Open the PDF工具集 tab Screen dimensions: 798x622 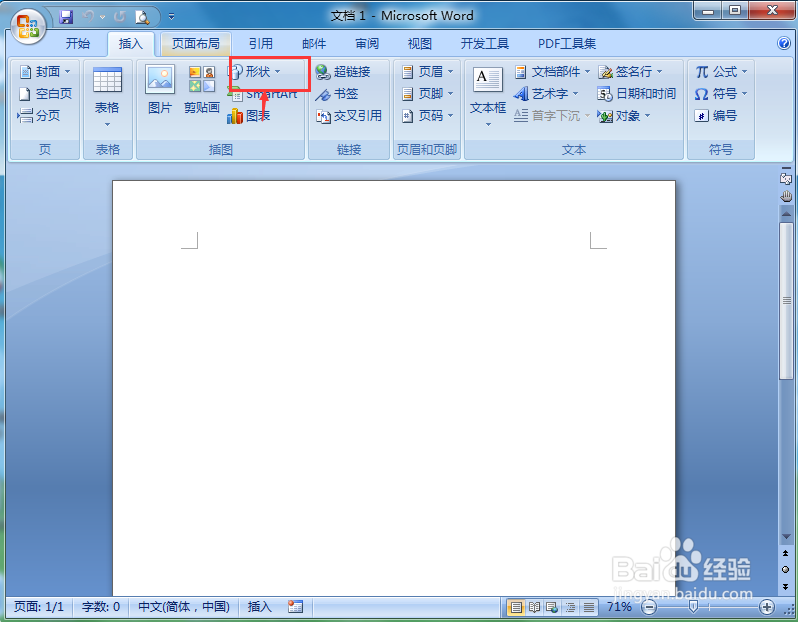tap(567, 44)
